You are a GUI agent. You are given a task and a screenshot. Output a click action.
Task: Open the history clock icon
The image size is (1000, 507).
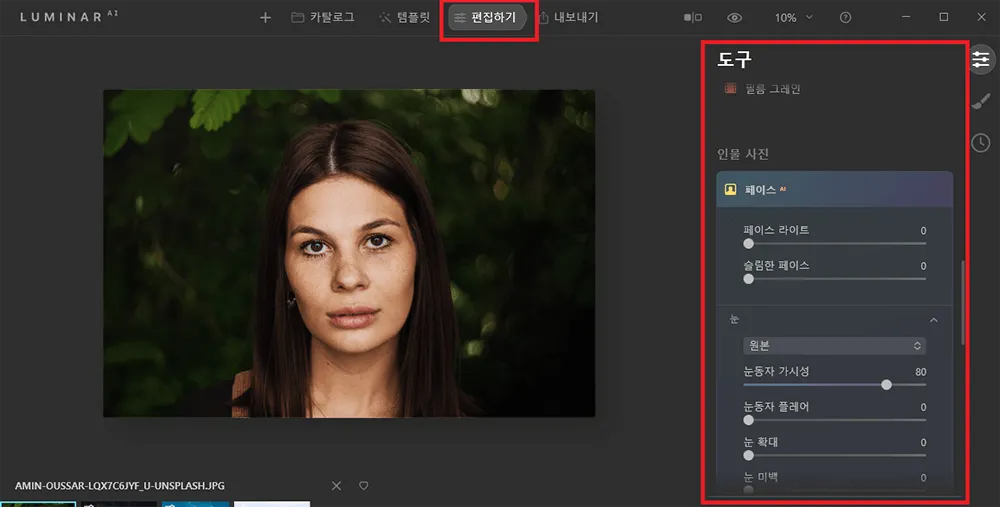[980, 143]
